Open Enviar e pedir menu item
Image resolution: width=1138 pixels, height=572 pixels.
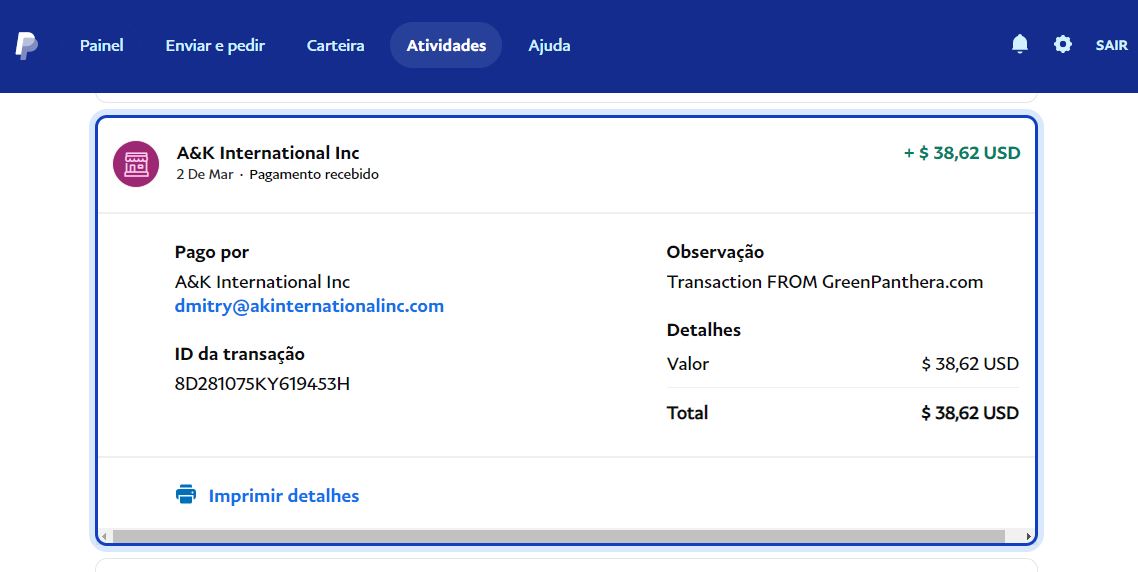[215, 45]
